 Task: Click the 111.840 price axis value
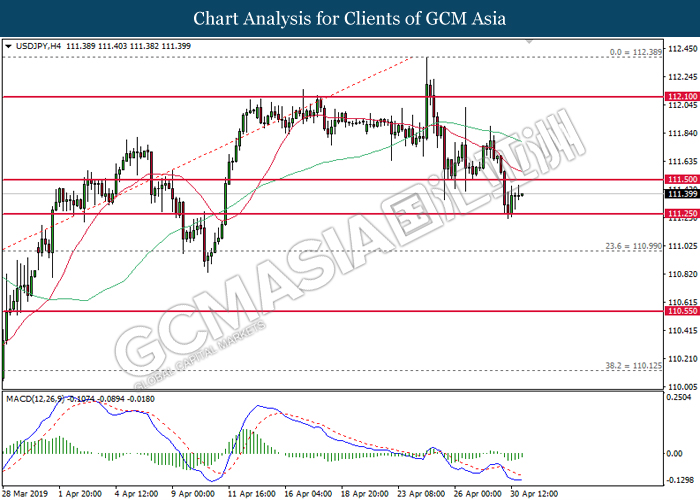coord(682,133)
